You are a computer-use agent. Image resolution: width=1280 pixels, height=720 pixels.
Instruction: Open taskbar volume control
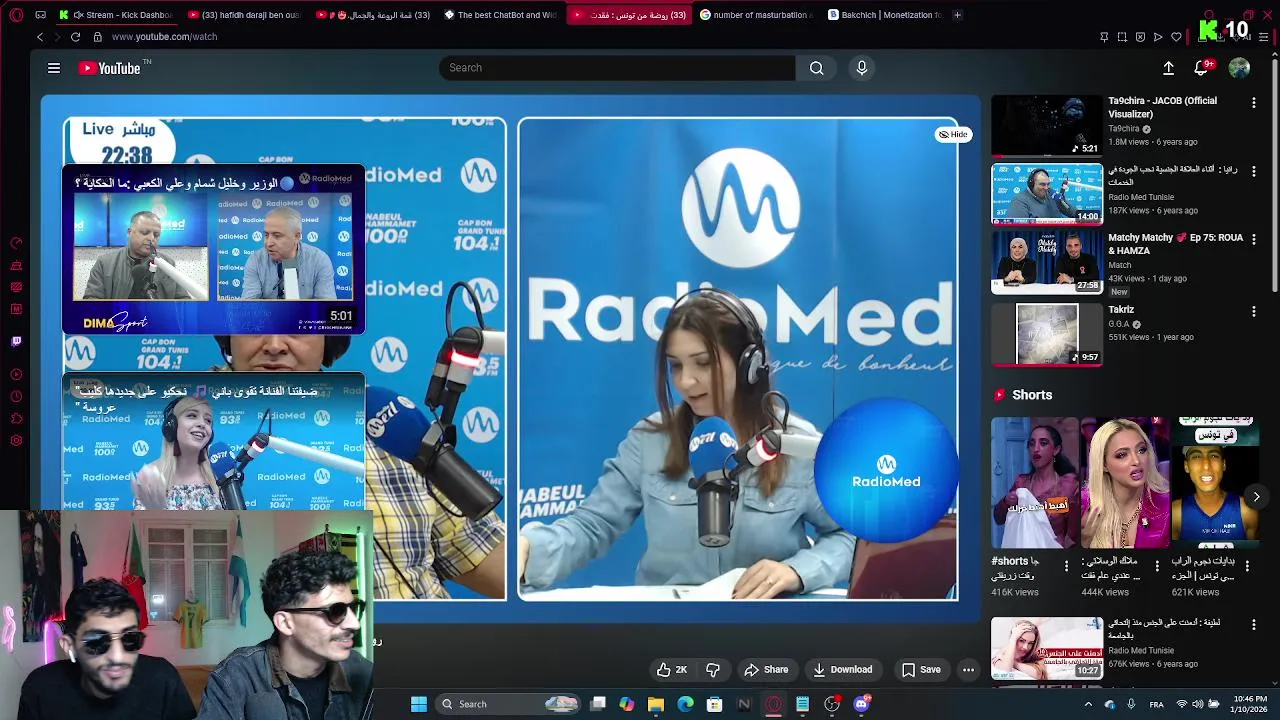tap(1198, 704)
